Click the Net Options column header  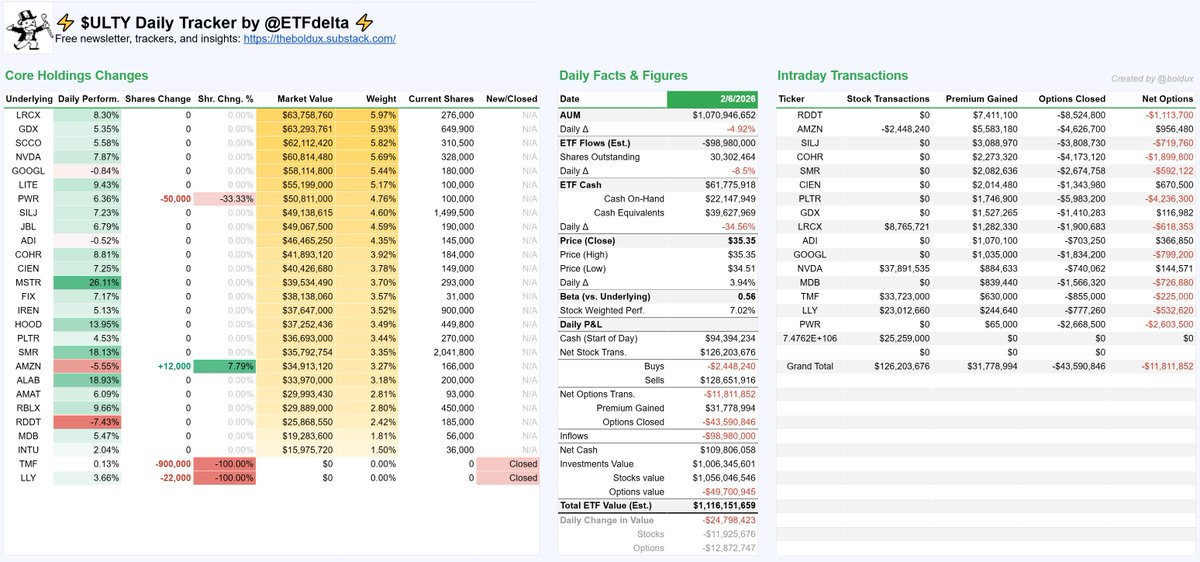pyautogui.click(x=1167, y=99)
